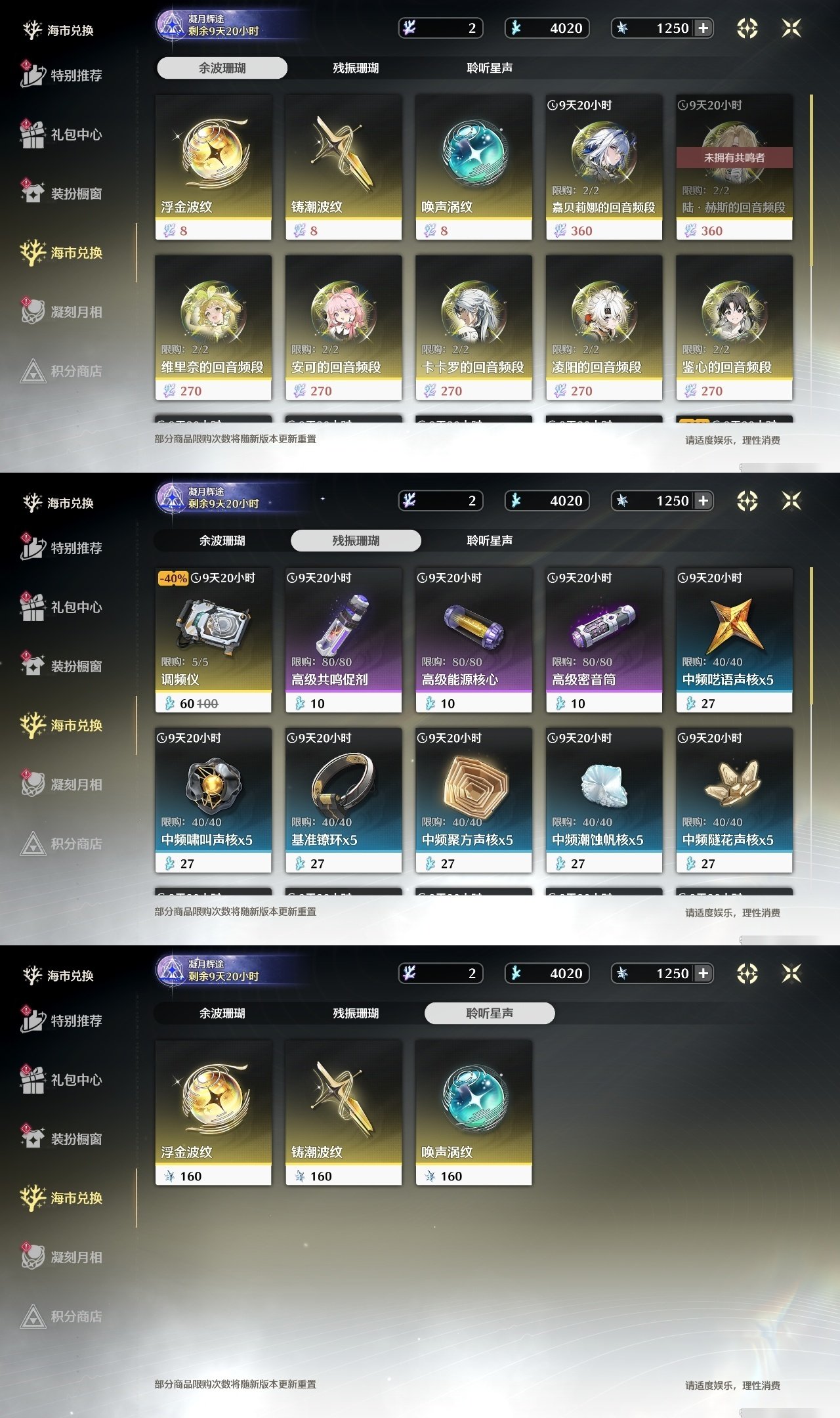Select the 高级密音筒 tube item
The height and width of the screenshot is (1418, 840).
coord(604,640)
